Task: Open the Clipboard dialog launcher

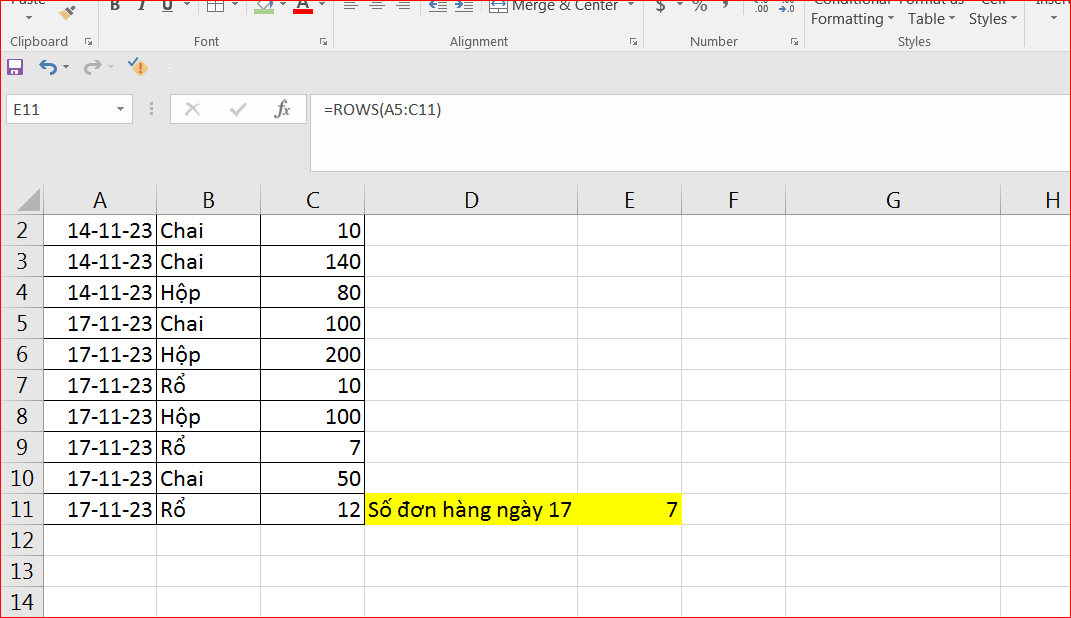Action: click(89, 42)
